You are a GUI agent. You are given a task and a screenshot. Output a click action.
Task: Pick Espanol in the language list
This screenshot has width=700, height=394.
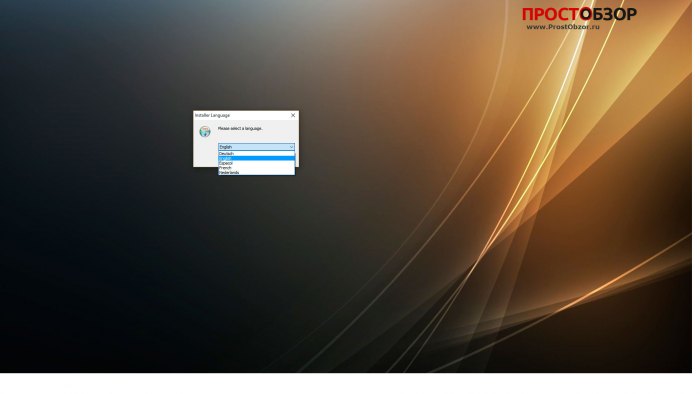tap(256, 163)
